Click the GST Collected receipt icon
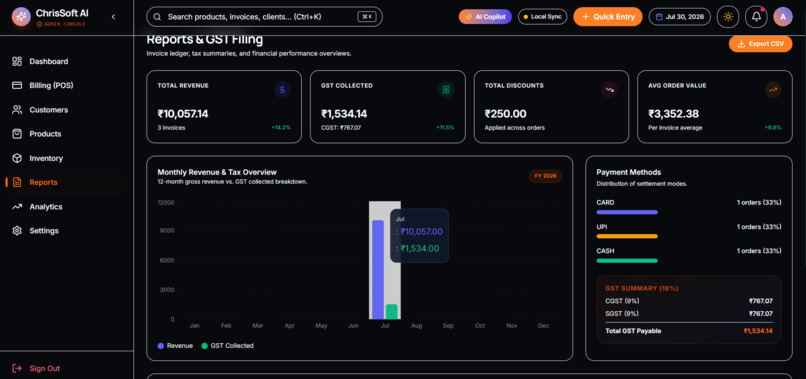Image resolution: width=806 pixels, height=379 pixels. tap(446, 90)
